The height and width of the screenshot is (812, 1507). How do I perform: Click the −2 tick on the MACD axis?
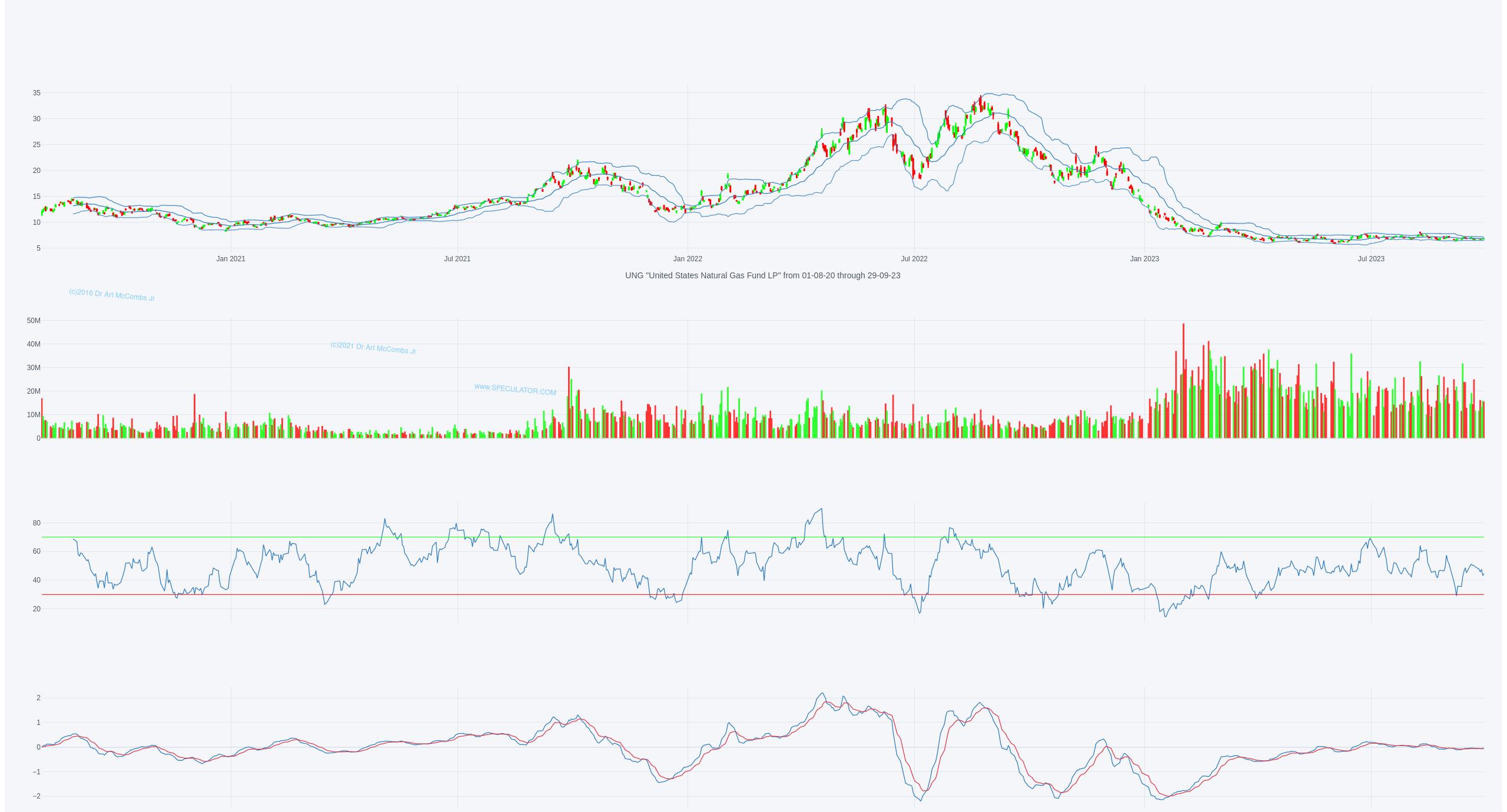[36, 796]
